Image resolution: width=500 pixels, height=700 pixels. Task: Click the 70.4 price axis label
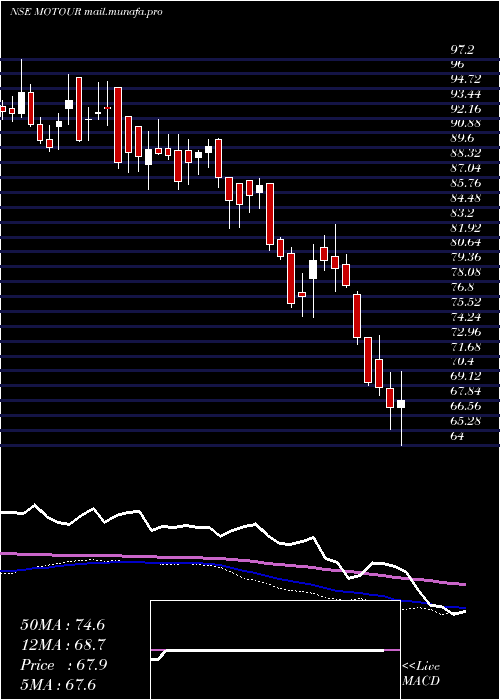462,361
